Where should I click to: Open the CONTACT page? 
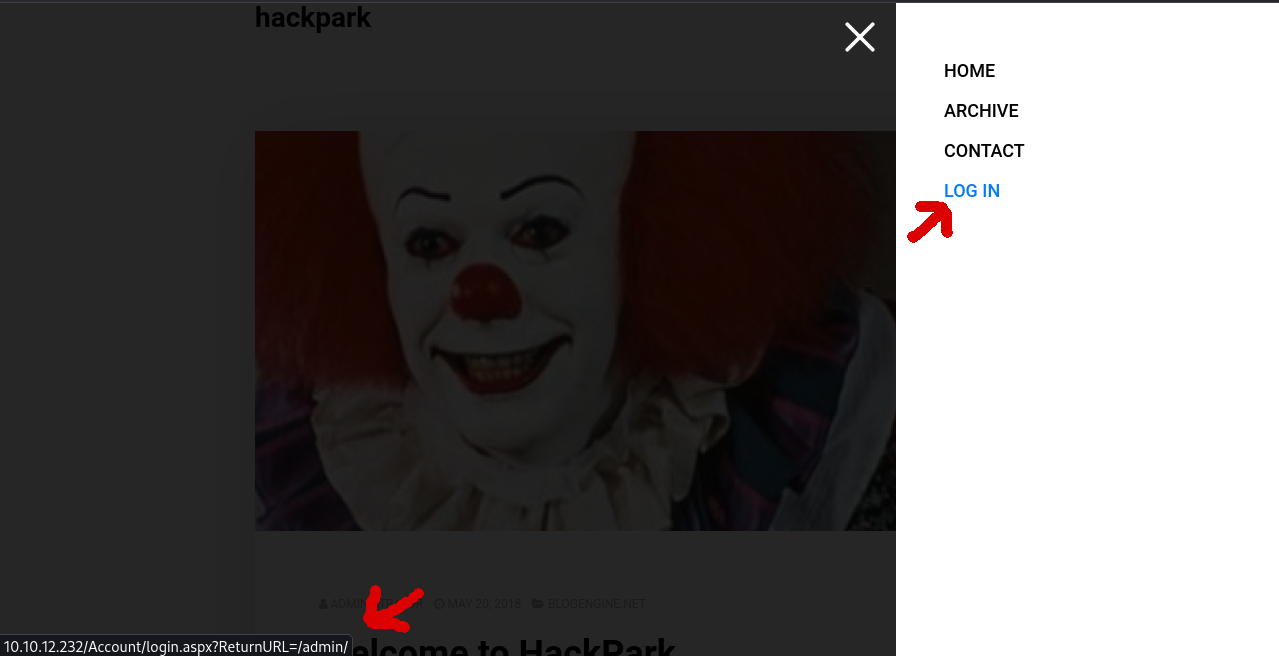click(x=984, y=151)
